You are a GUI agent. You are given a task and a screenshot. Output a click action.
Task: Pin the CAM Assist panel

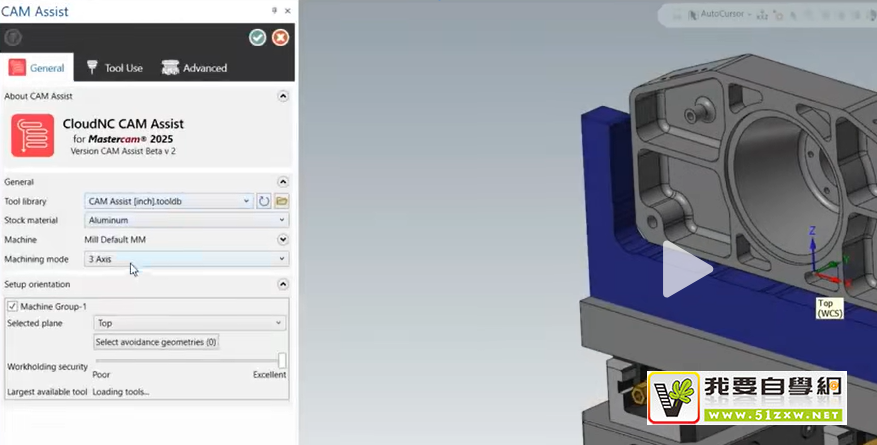[274, 9]
